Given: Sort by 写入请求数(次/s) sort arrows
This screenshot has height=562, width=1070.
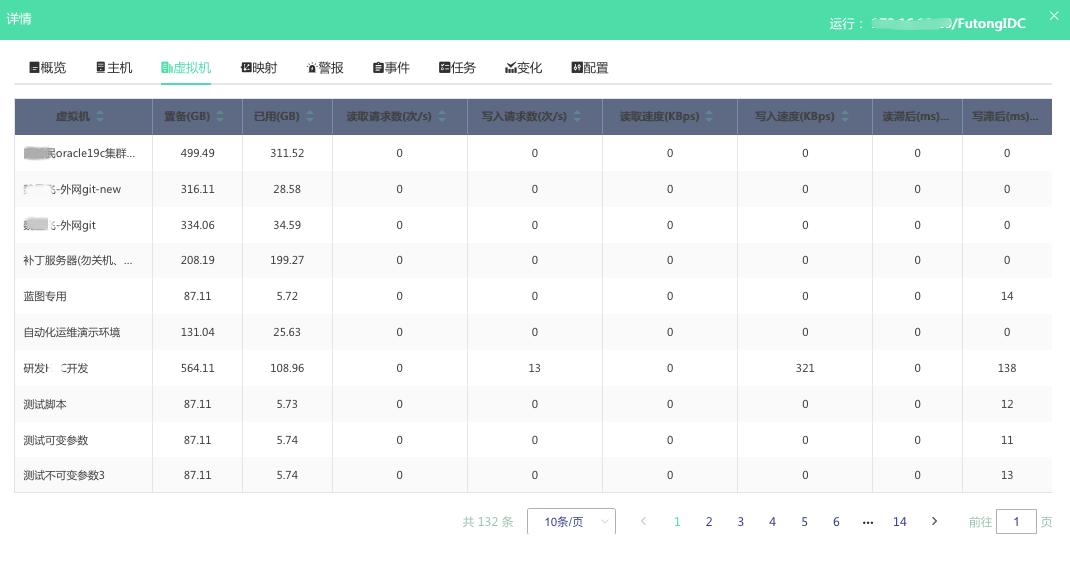Looking at the screenshot, I should point(577,117).
